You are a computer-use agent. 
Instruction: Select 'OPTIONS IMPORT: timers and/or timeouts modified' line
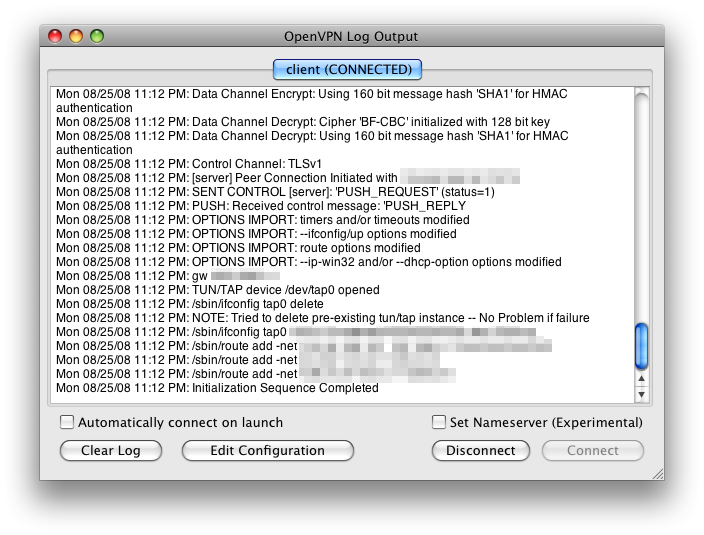pos(263,220)
